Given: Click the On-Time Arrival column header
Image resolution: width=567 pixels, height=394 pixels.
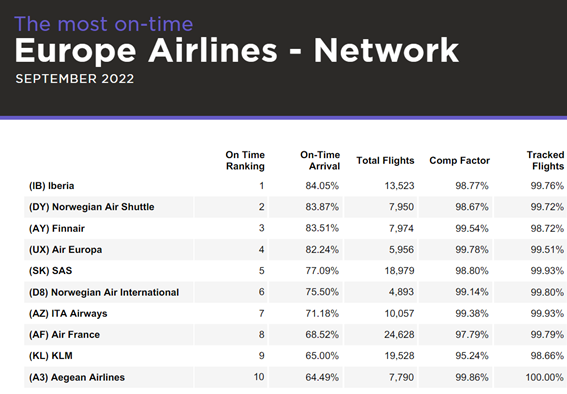Looking at the screenshot, I should tap(320, 160).
